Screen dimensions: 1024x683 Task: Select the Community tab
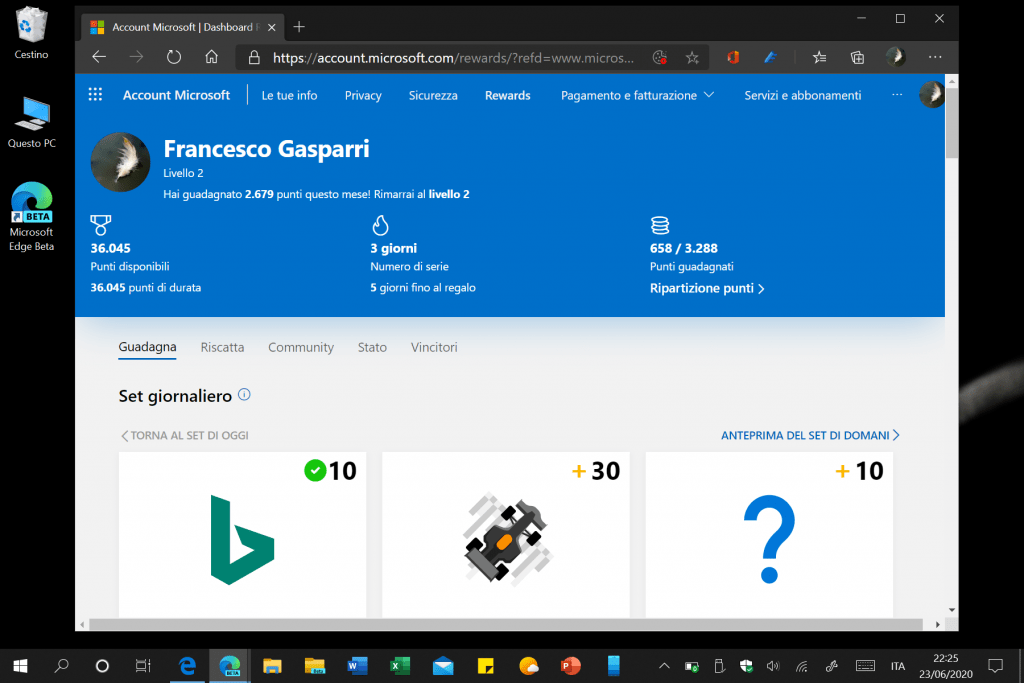(x=300, y=347)
